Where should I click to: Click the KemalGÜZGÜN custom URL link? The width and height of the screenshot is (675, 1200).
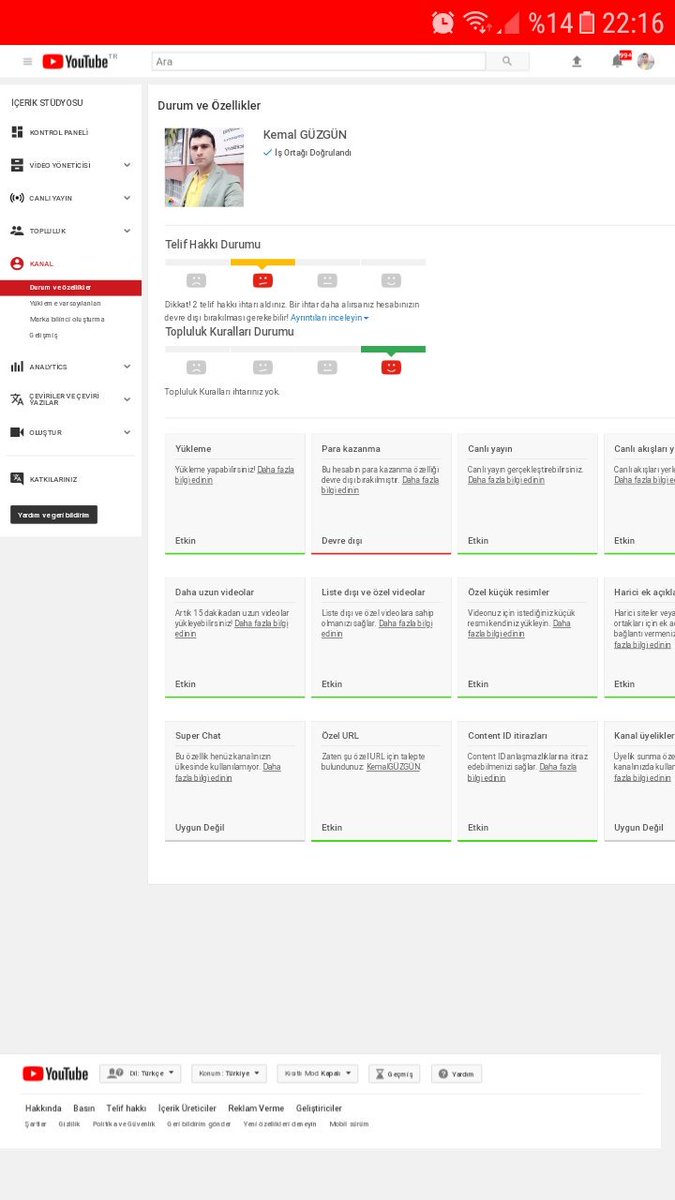coord(394,767)
